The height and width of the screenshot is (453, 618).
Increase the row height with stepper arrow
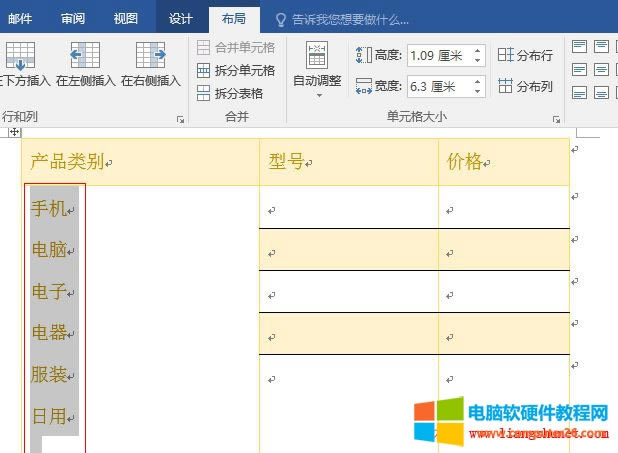tap(478, 50)
